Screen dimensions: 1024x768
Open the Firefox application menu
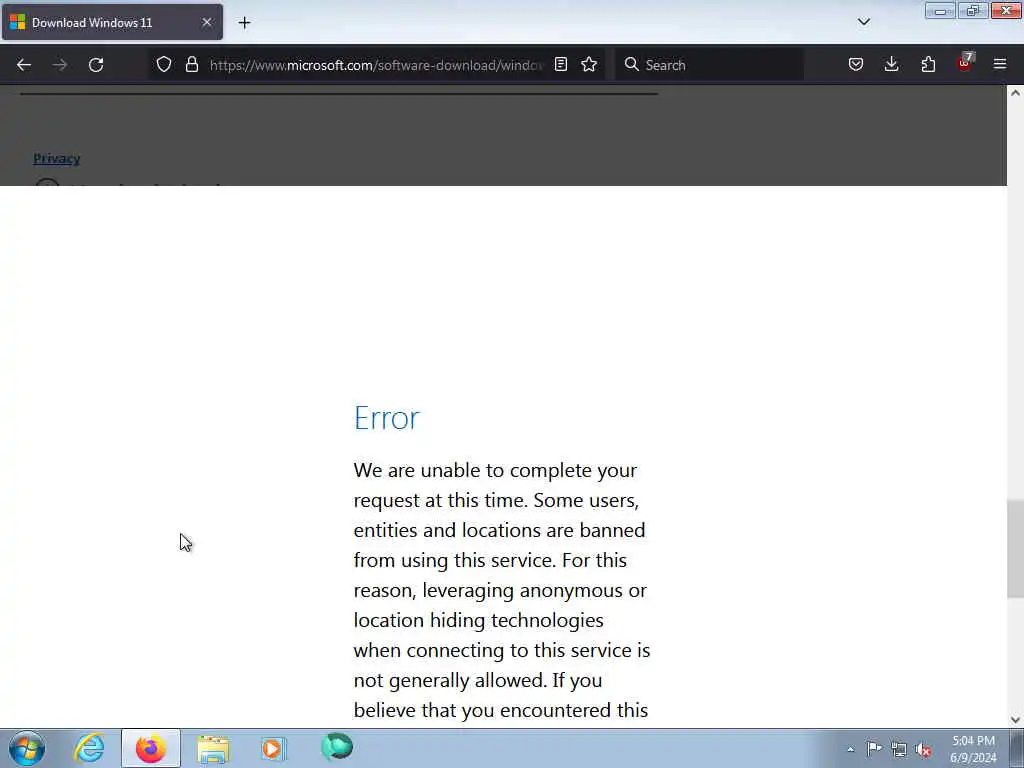coord(1000,65)
